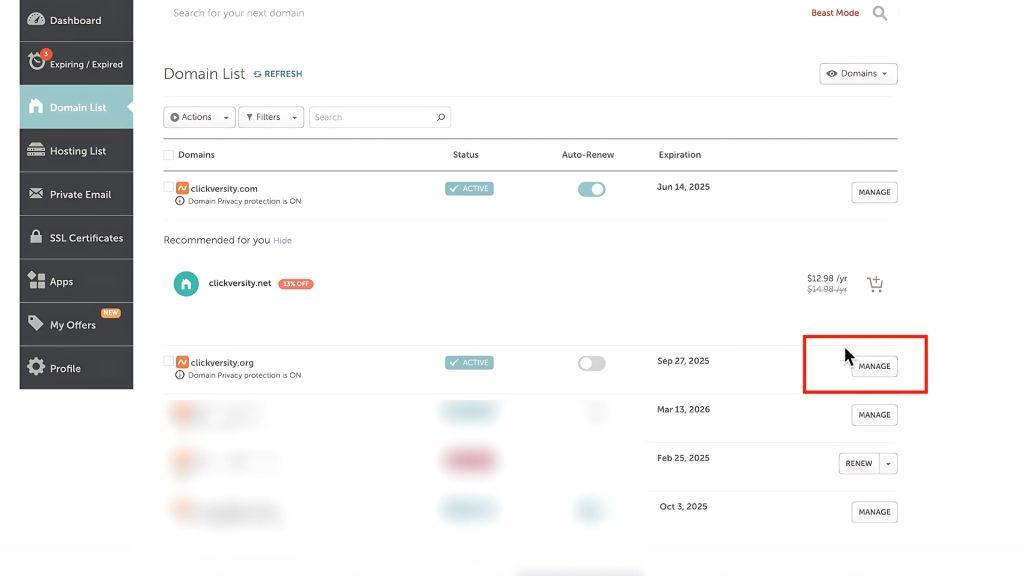Click Hide next to Recommended for you
The height and width of the screenshot is (576, 1024).
coord(282,240)
